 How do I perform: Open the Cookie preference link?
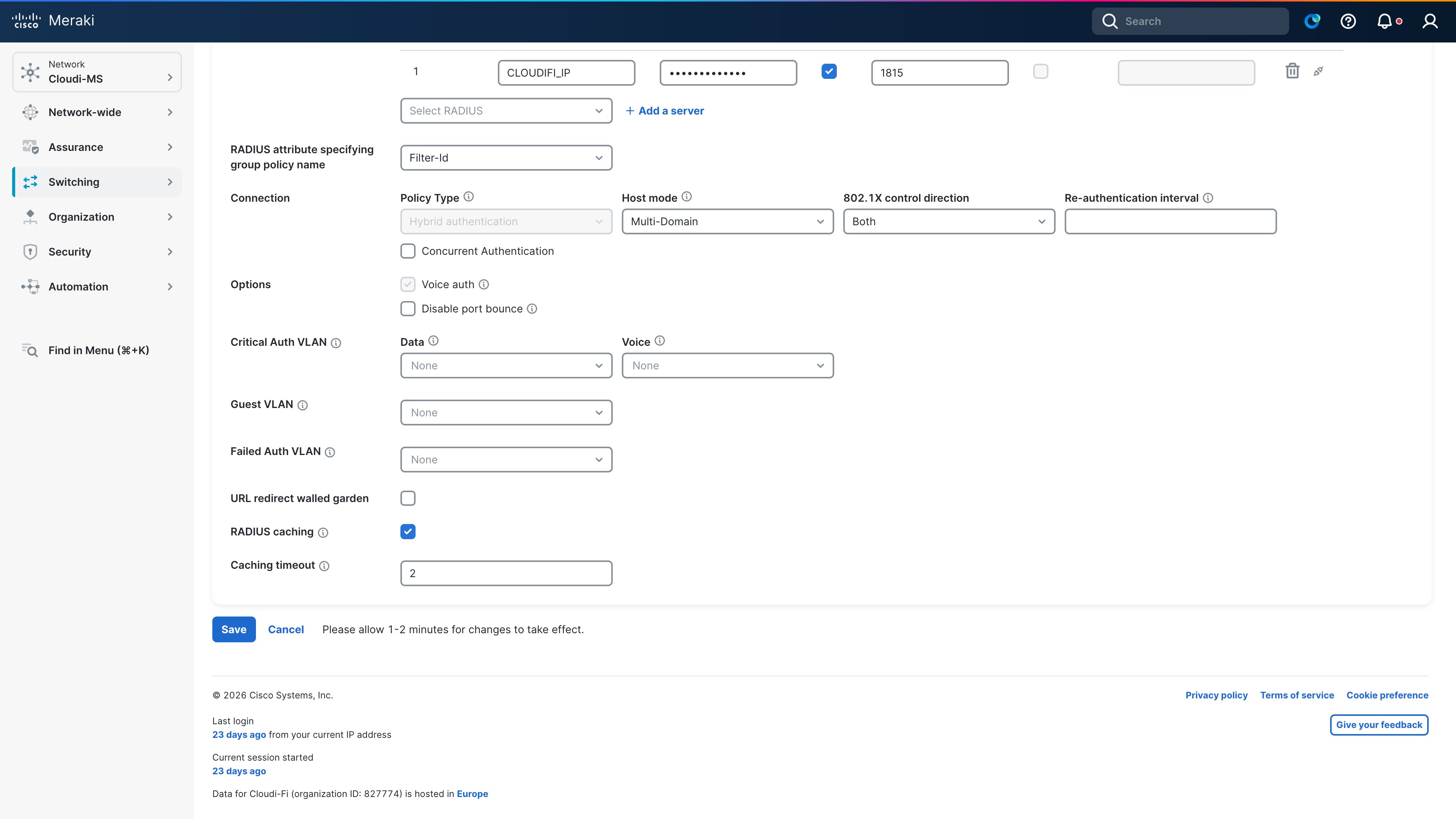pos(1387,695)
